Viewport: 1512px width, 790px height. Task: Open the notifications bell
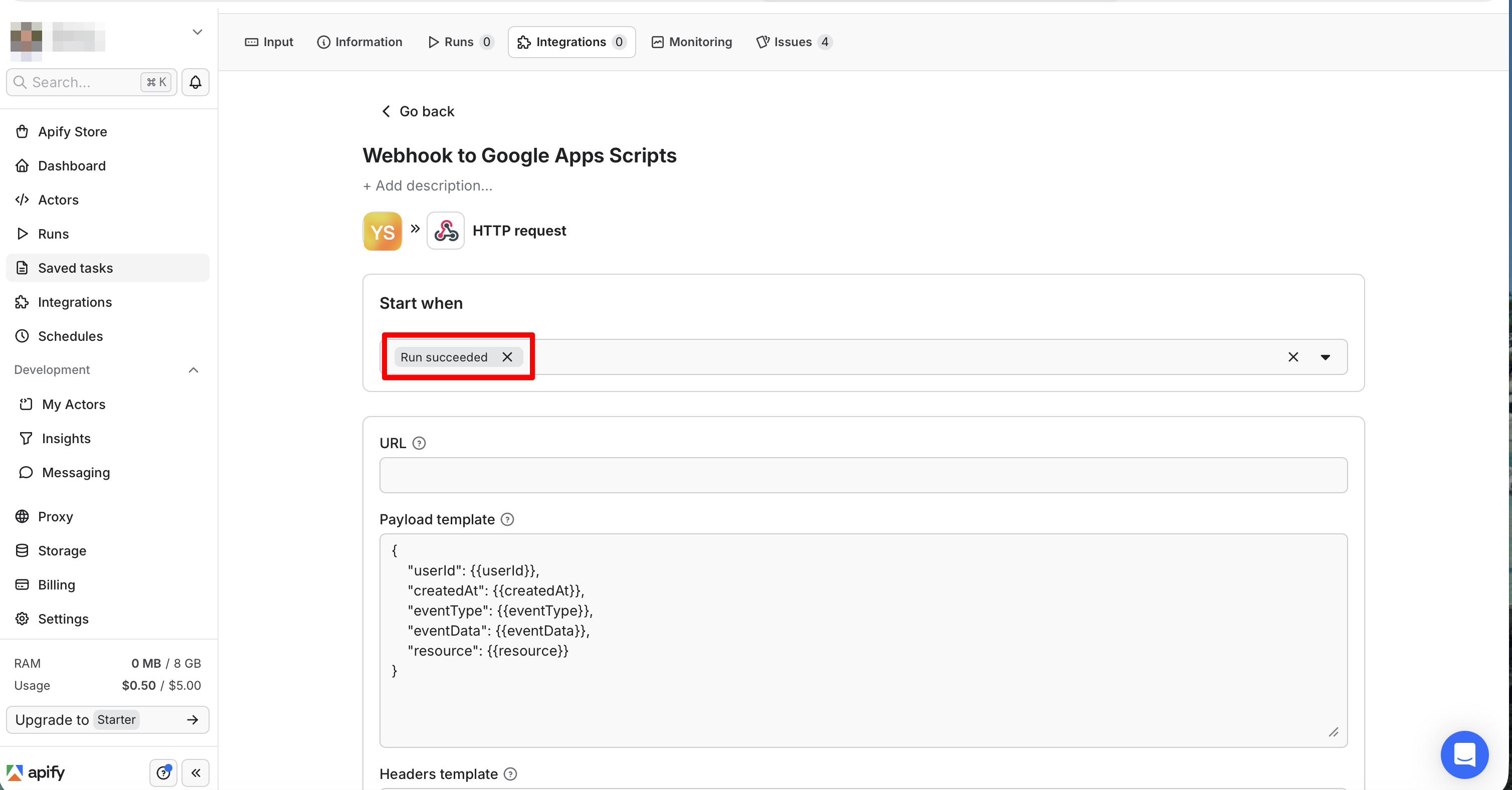pyautogui.click(x=196, y=82)
